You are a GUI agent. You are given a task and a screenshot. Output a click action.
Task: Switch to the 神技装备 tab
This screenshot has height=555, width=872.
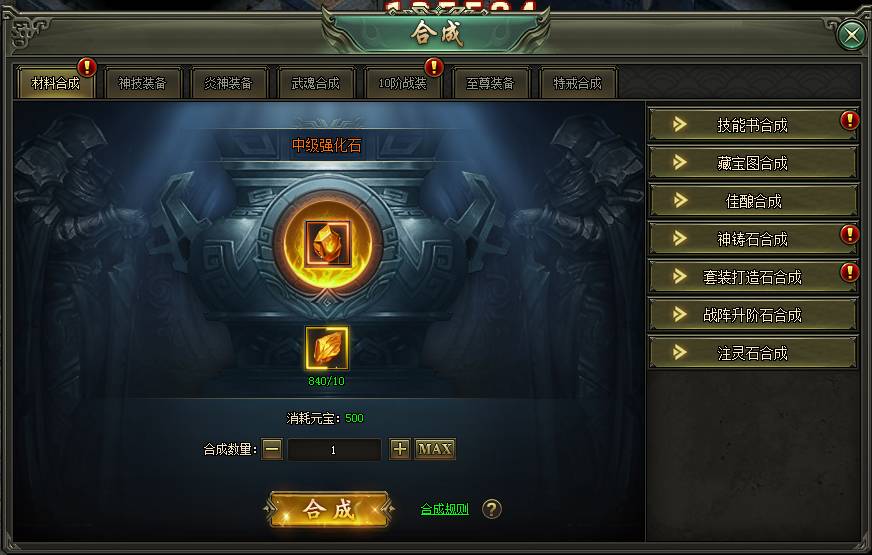click(x=143, y=83)
